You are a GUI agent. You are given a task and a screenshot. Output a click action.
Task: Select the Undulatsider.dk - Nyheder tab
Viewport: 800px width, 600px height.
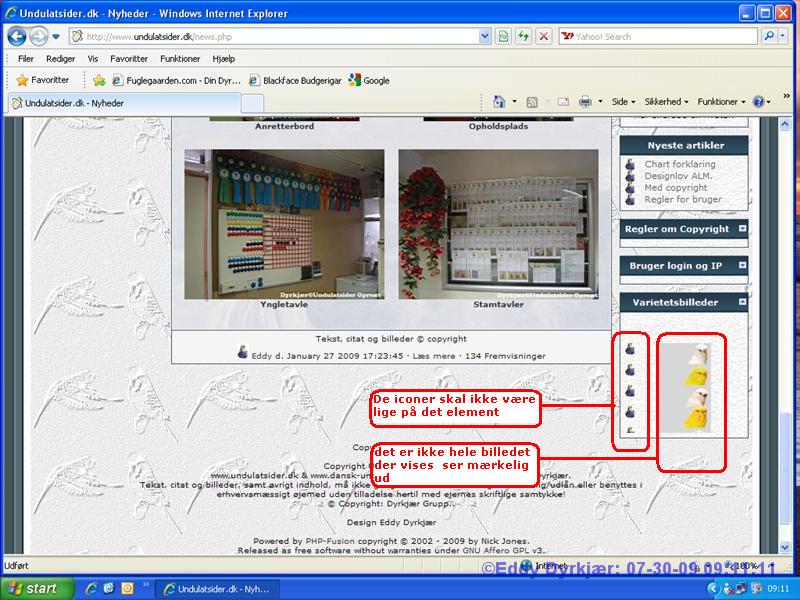pos(122,103)
